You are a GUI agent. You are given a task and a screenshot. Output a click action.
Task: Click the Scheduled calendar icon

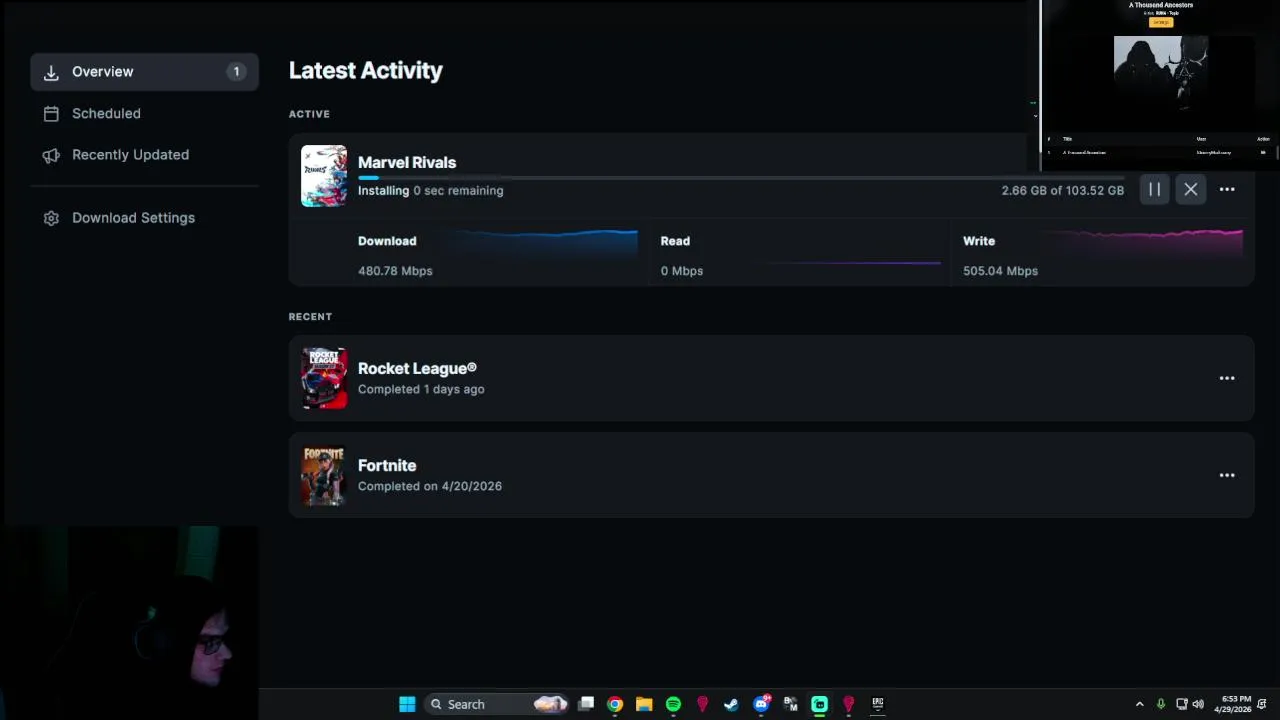51,114
